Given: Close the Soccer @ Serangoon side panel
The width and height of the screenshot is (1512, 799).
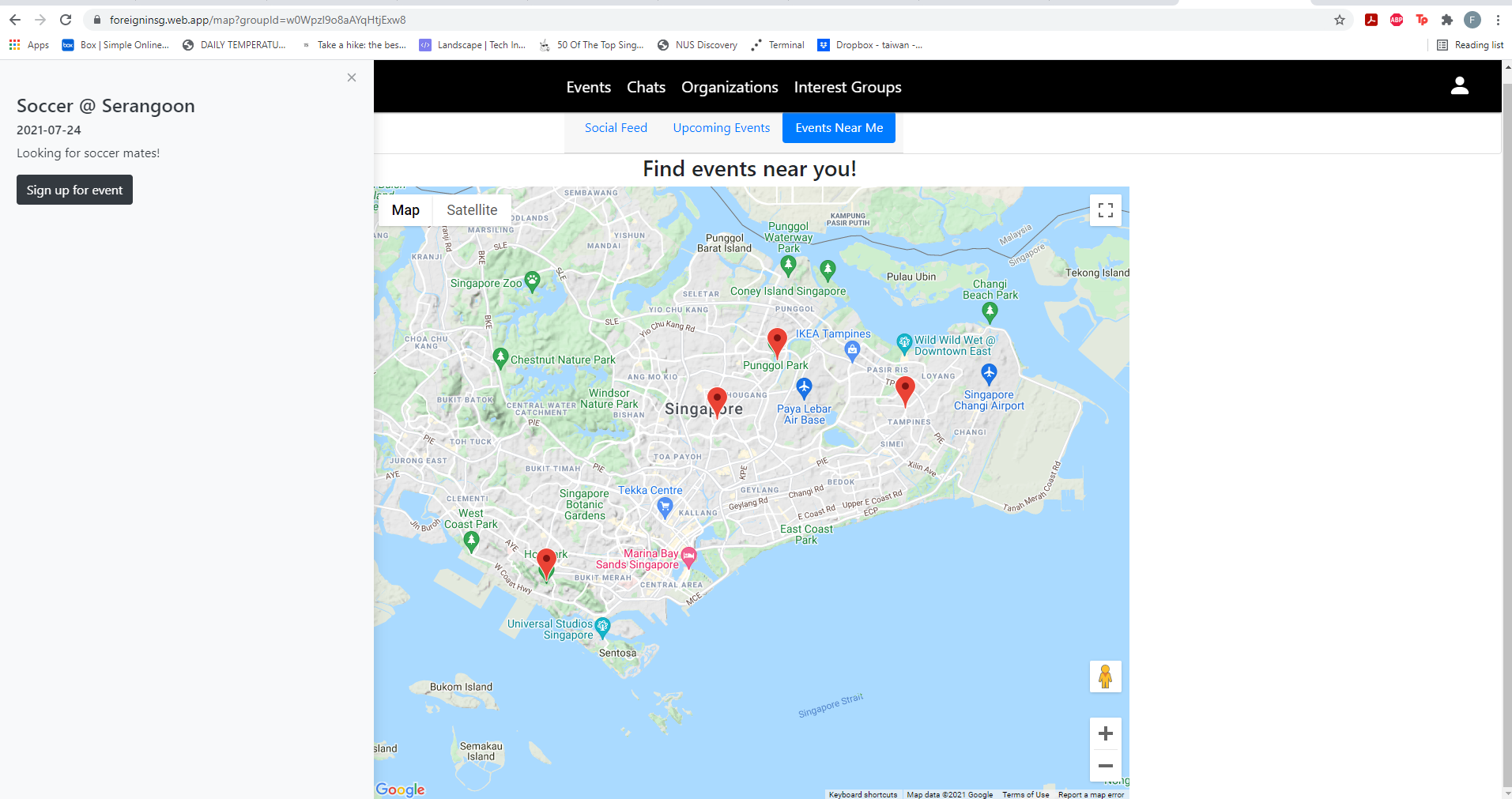Looking at the screenshot, I should [352, 77].
